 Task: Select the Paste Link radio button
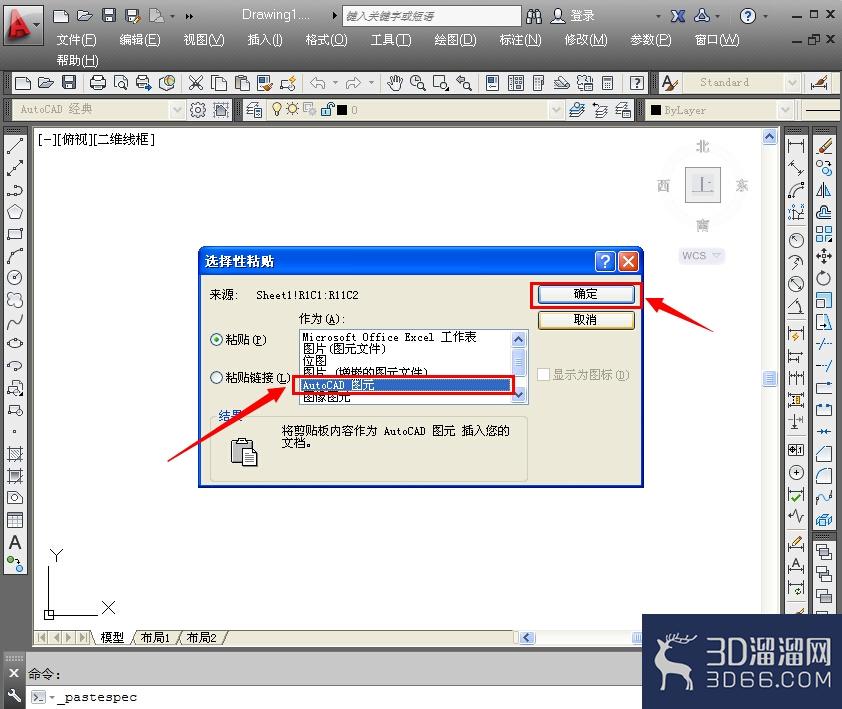coord(216,378)
